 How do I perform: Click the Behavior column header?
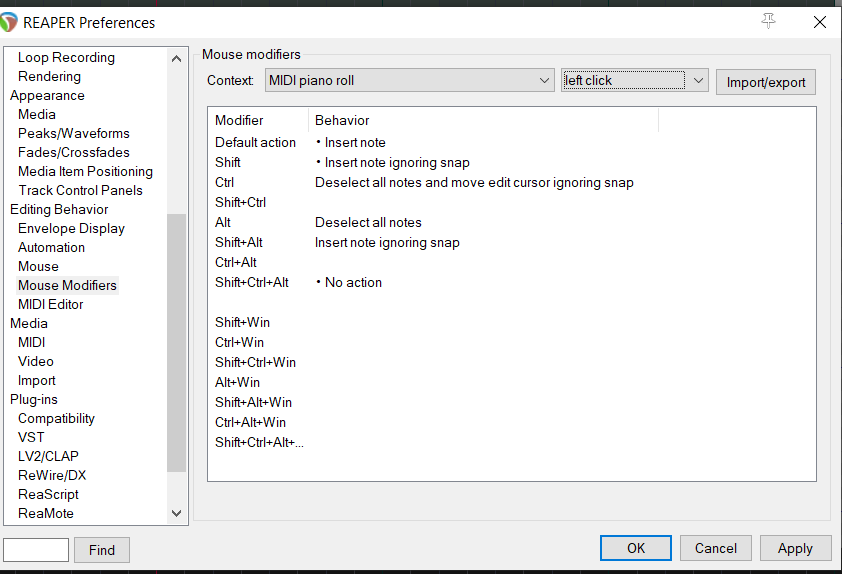(x=483, y=120)
